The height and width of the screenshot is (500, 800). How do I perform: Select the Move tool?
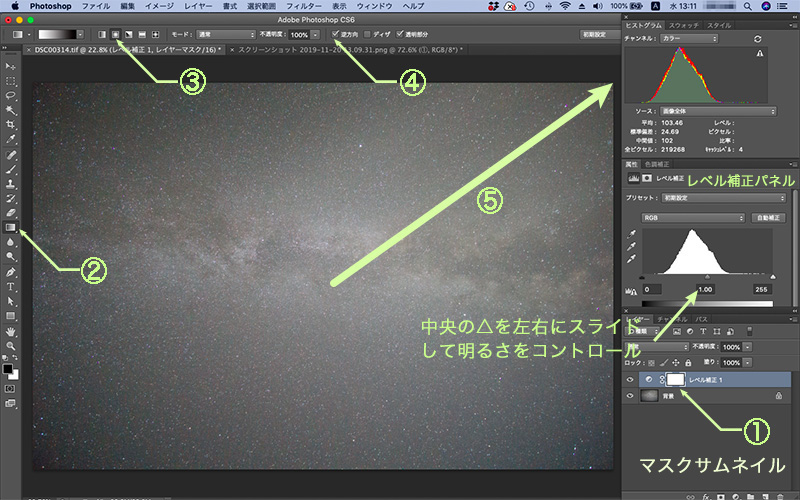click(x=10, y=67)
